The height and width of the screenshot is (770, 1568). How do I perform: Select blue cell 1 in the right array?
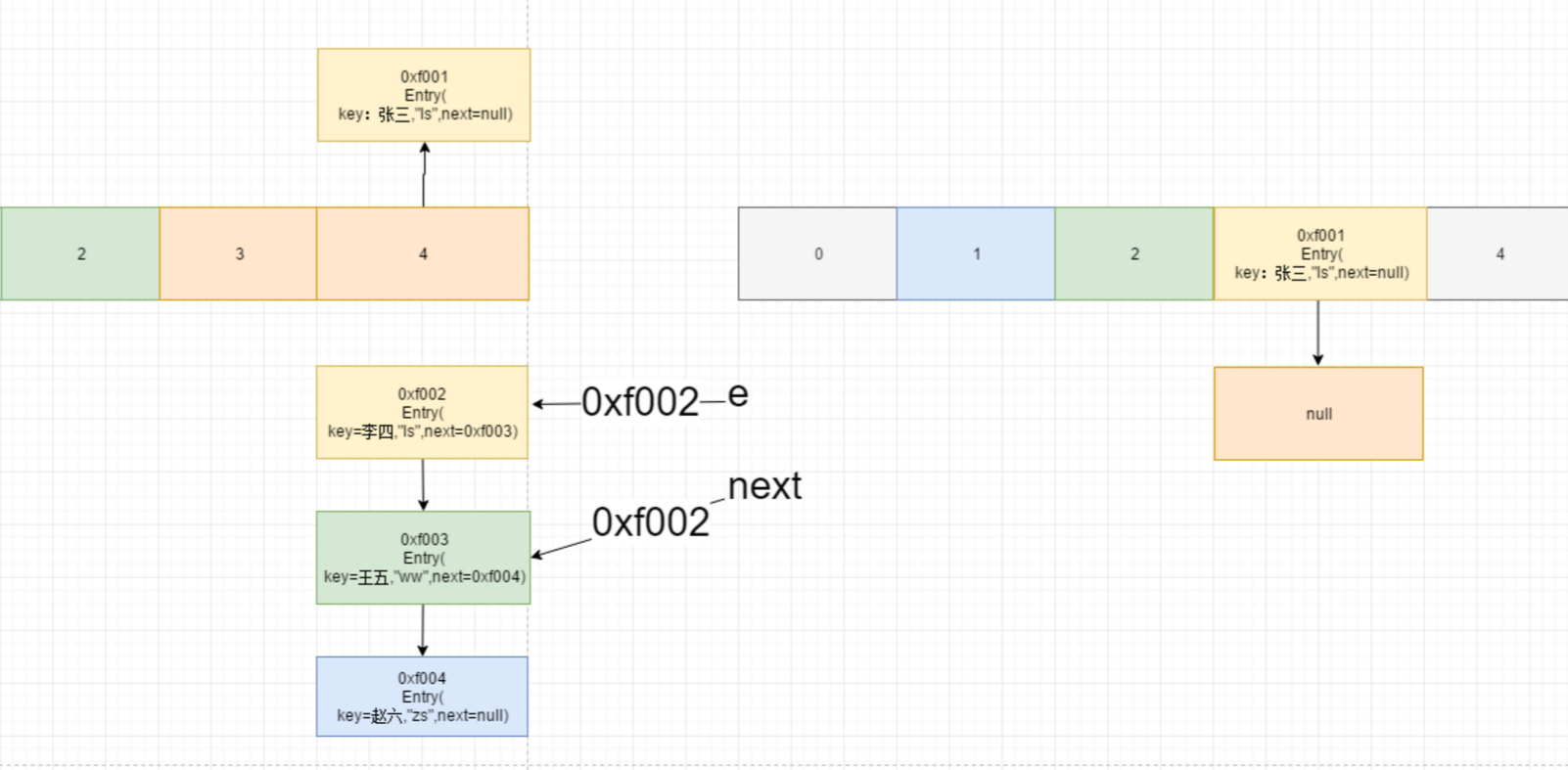(976, 253)
